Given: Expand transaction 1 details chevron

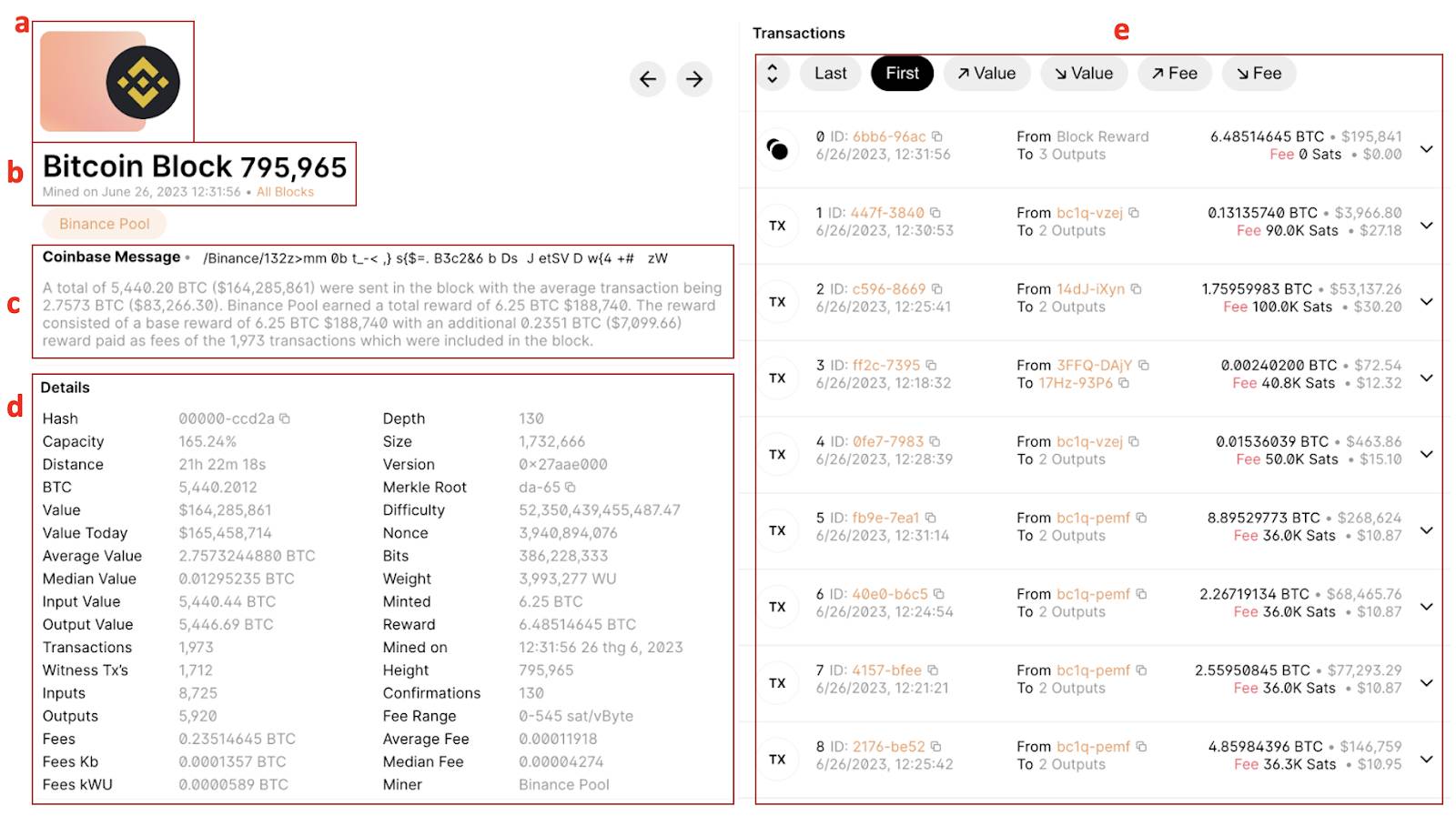Looking at the screenshot, I should pyautogui.click(x=1426, y=226).
